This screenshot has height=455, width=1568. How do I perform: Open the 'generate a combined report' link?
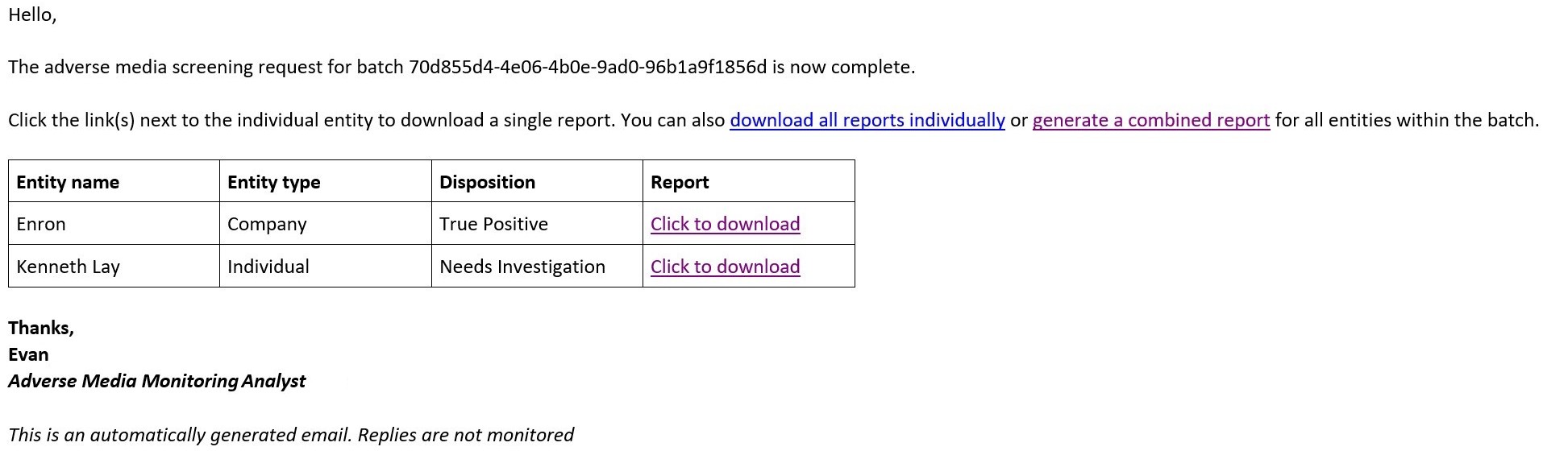pos(1151,120)
